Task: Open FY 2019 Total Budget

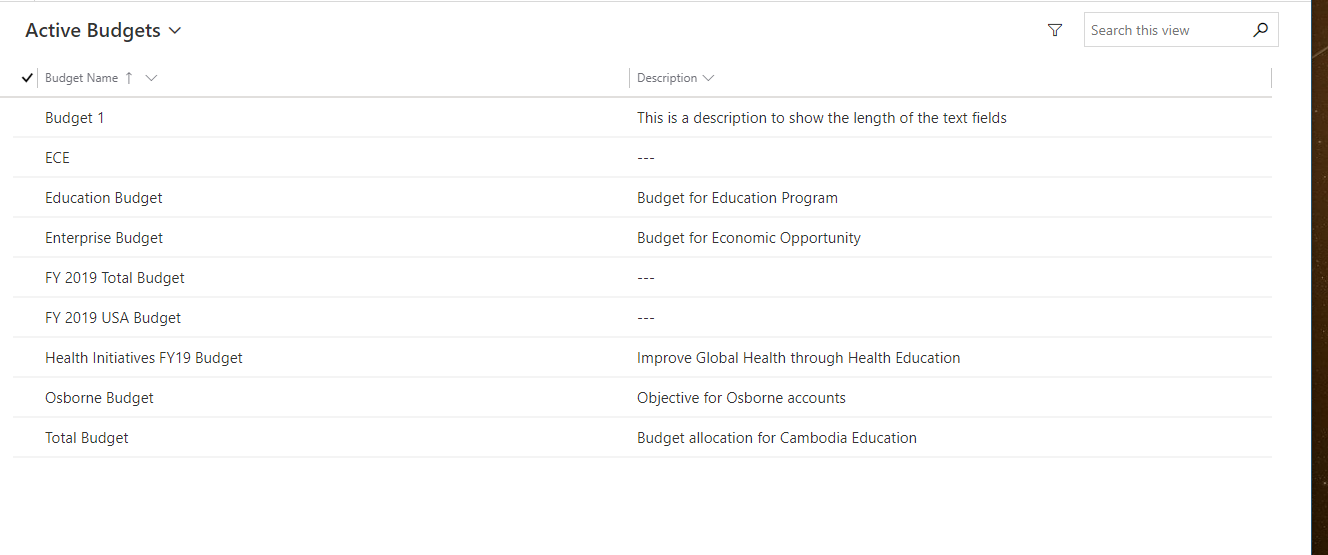Action: (115, 278)
